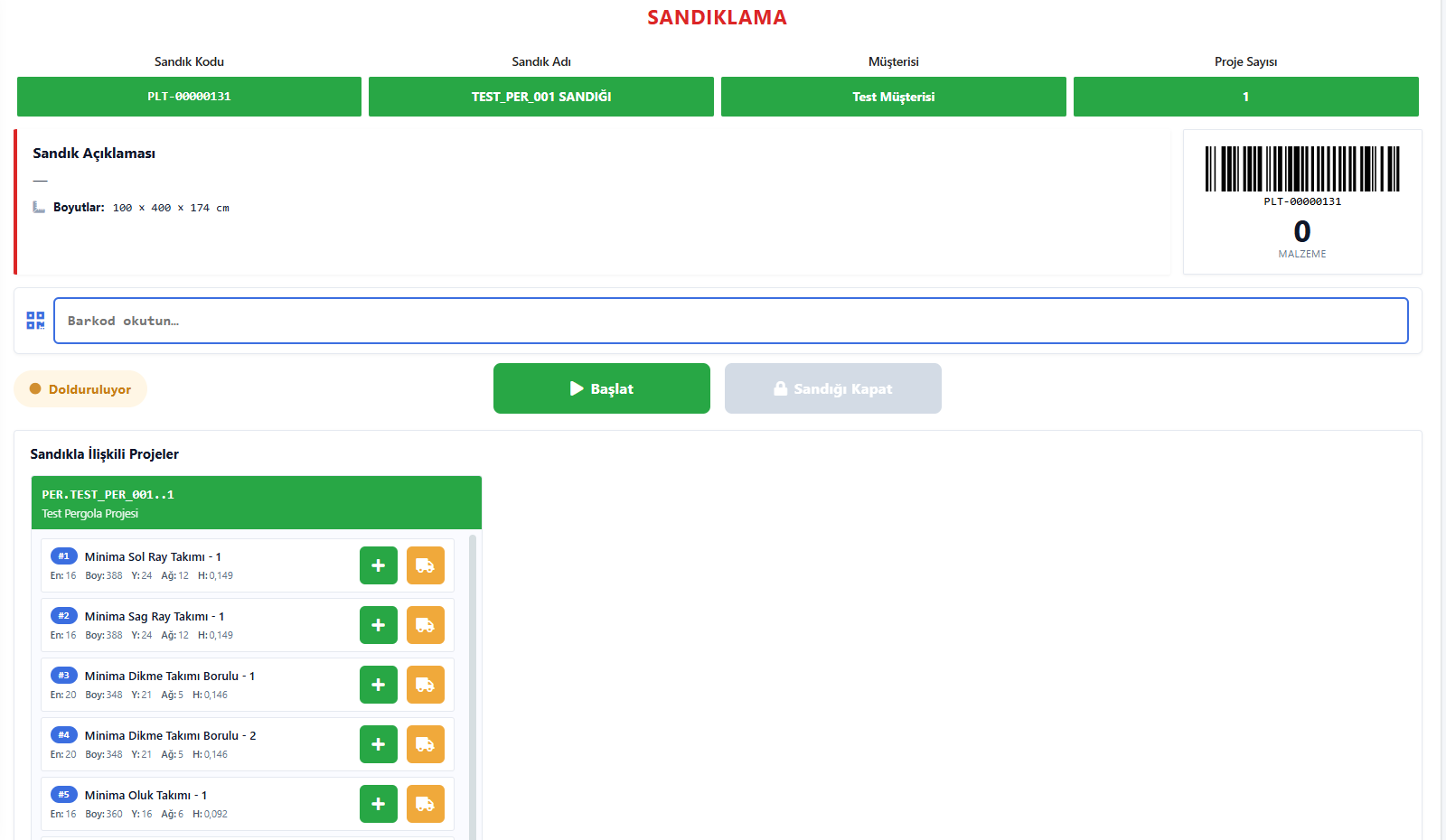Click the #3 badge of Dikme Takımı Borulu - 1
The height and width of the screenshot is (840, 1446).
click(64, 676)
